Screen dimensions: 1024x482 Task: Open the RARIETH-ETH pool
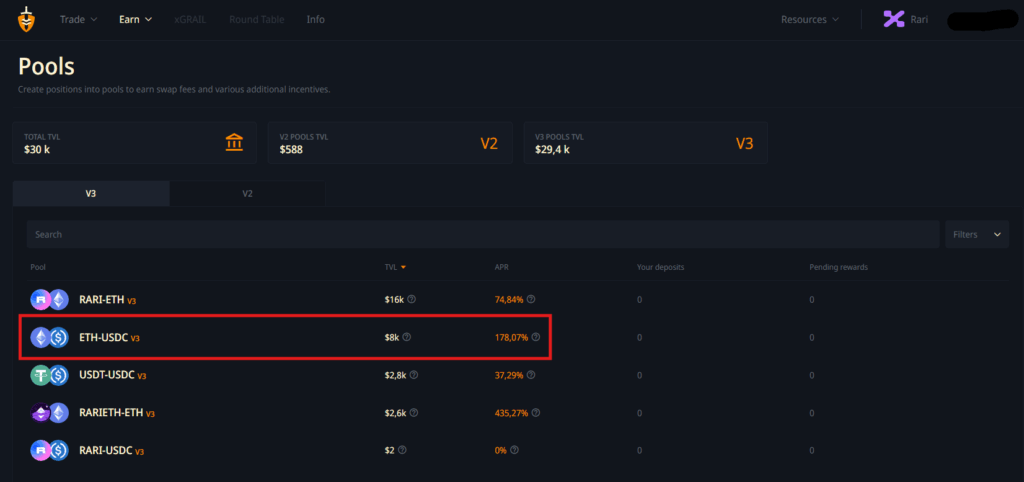(117, 413)
